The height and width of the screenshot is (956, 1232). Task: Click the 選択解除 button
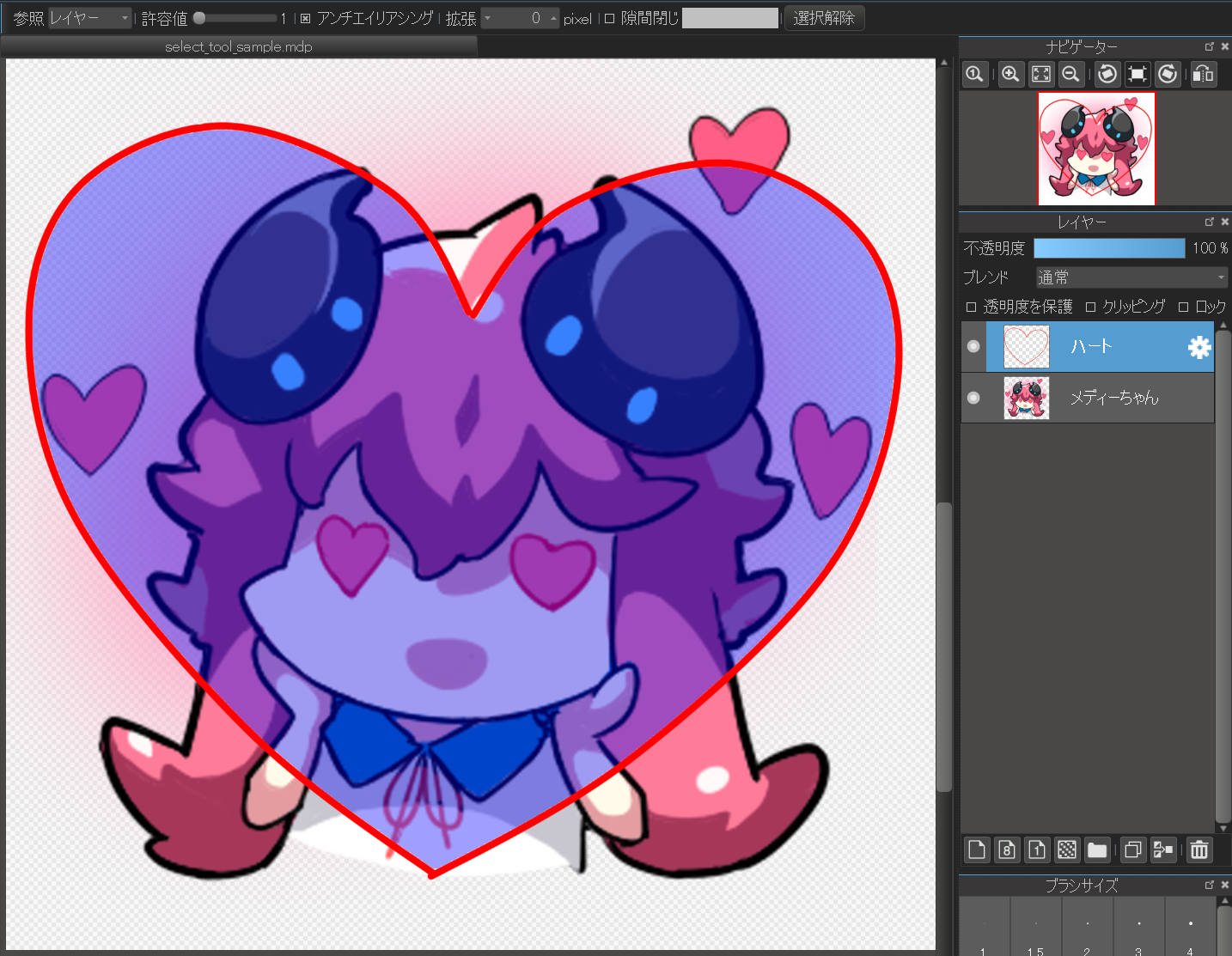coord(824,18)
